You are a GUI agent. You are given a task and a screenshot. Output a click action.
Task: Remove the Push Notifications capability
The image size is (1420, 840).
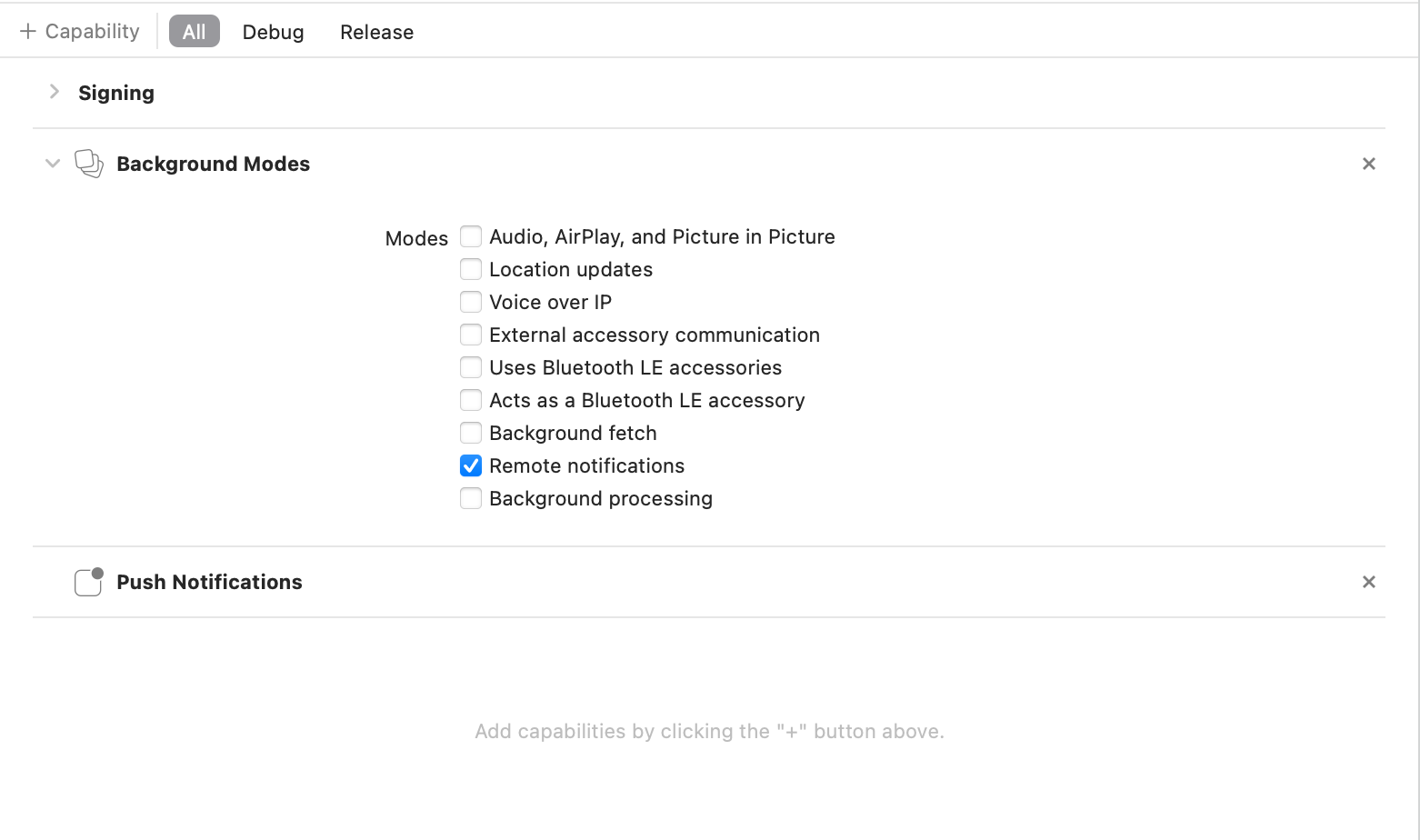(x=1368, y=582)
